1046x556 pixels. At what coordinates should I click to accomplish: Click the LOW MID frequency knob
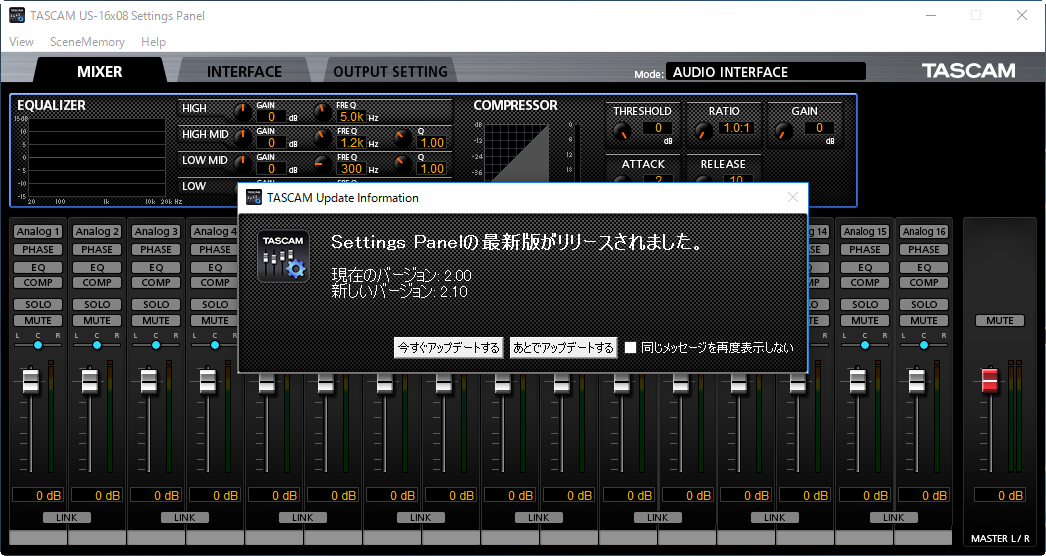click(323, 164)
